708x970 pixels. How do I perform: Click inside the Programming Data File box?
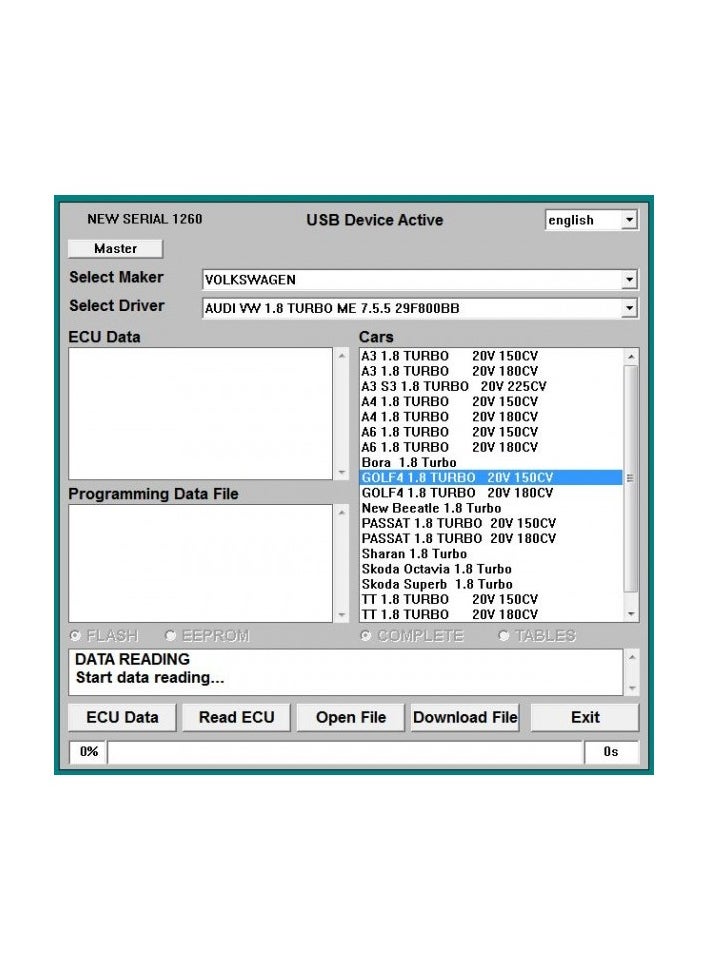pyautogui.click(x=201, y=564)
